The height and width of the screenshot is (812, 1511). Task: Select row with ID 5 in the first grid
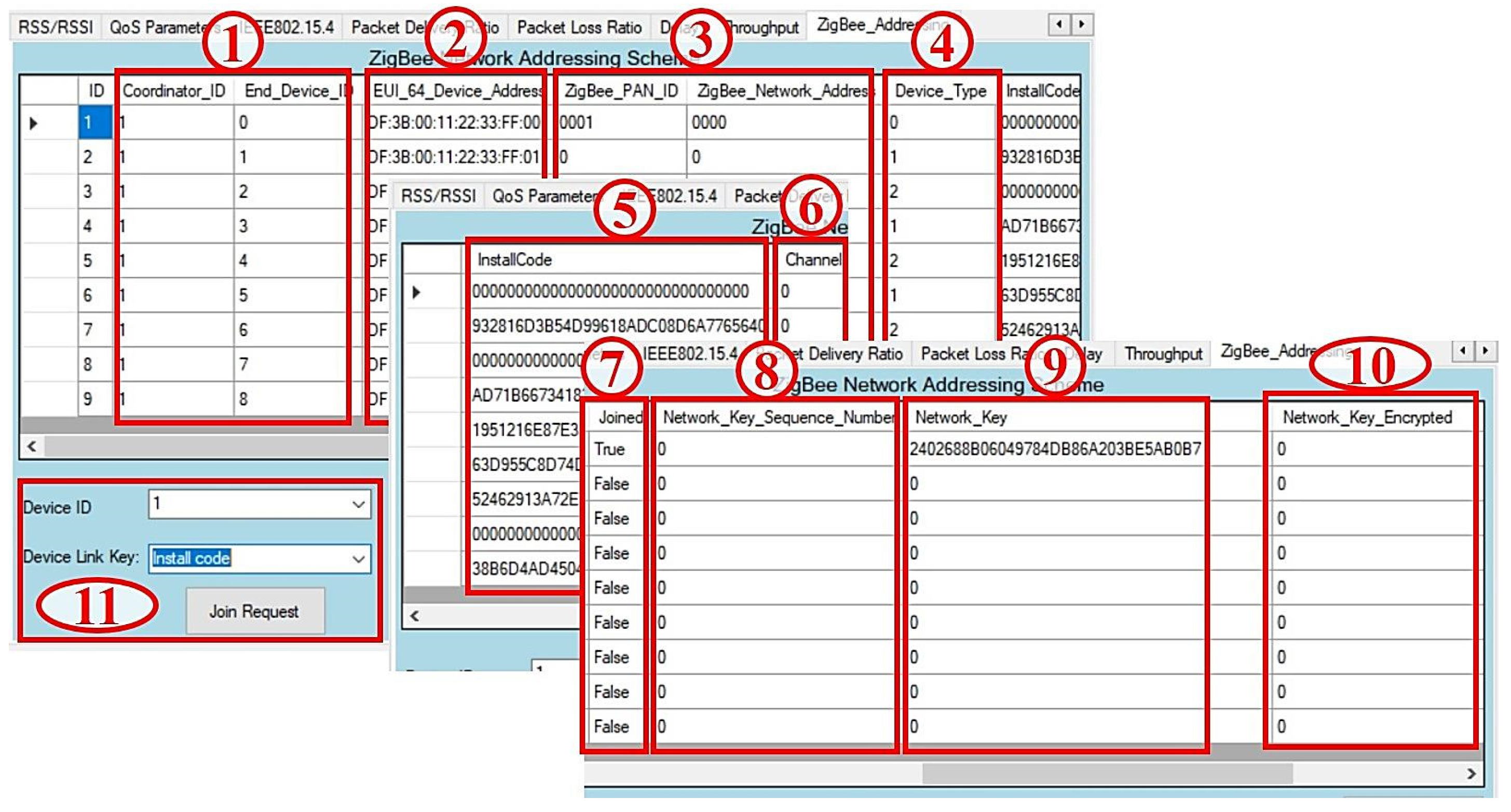[x=88, y=261]
